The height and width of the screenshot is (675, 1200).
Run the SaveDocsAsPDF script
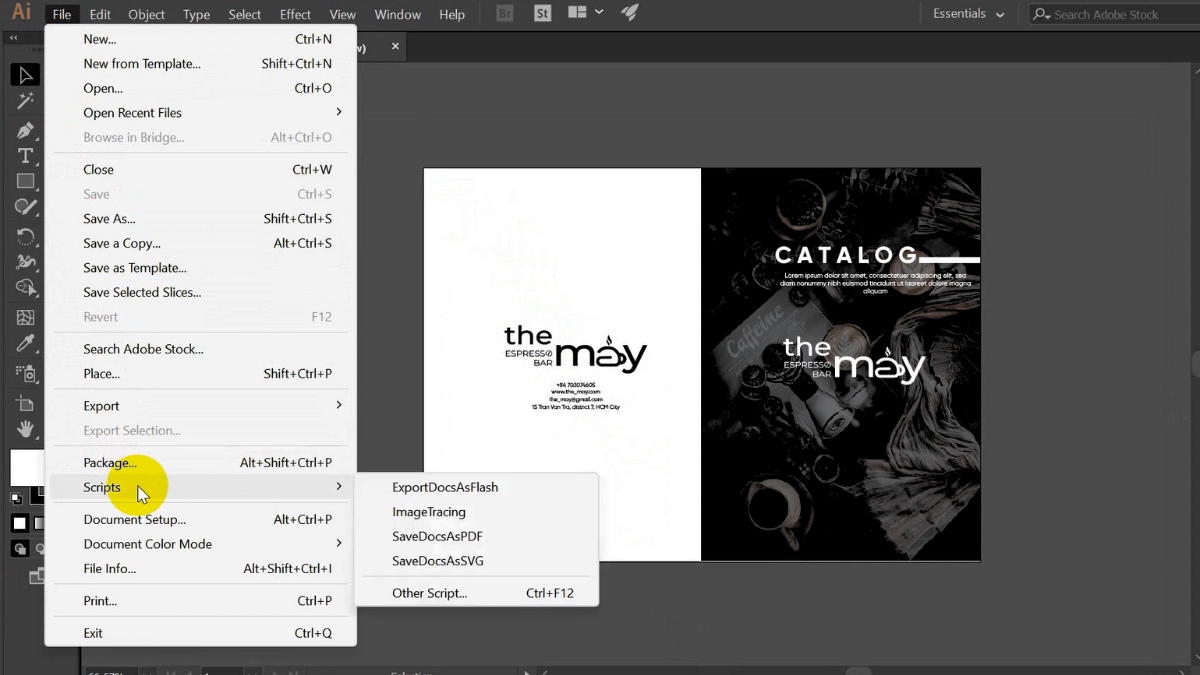click(477, 536)
